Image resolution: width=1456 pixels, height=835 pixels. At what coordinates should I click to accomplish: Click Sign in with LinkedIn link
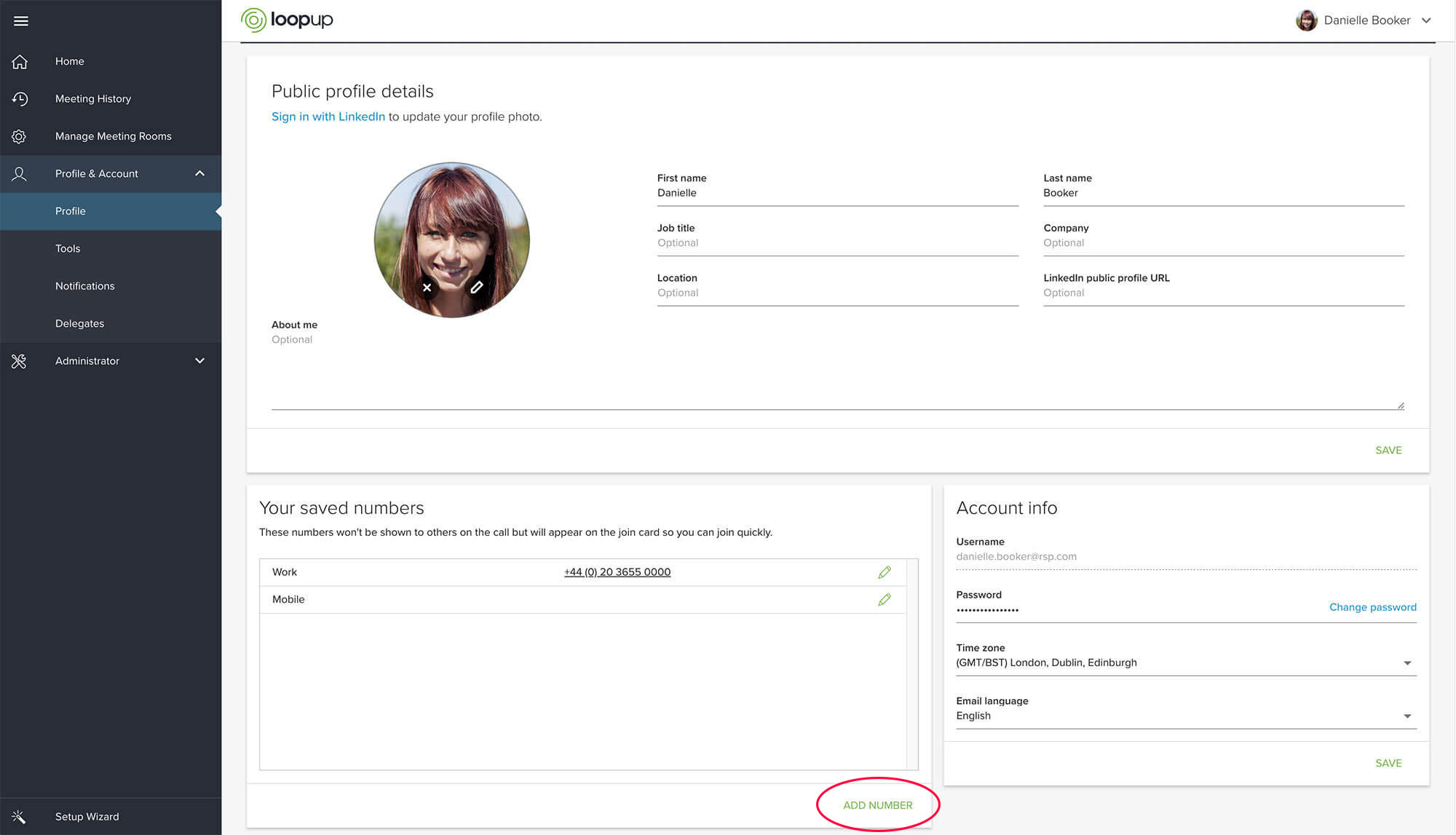click(x=328, y=116)
